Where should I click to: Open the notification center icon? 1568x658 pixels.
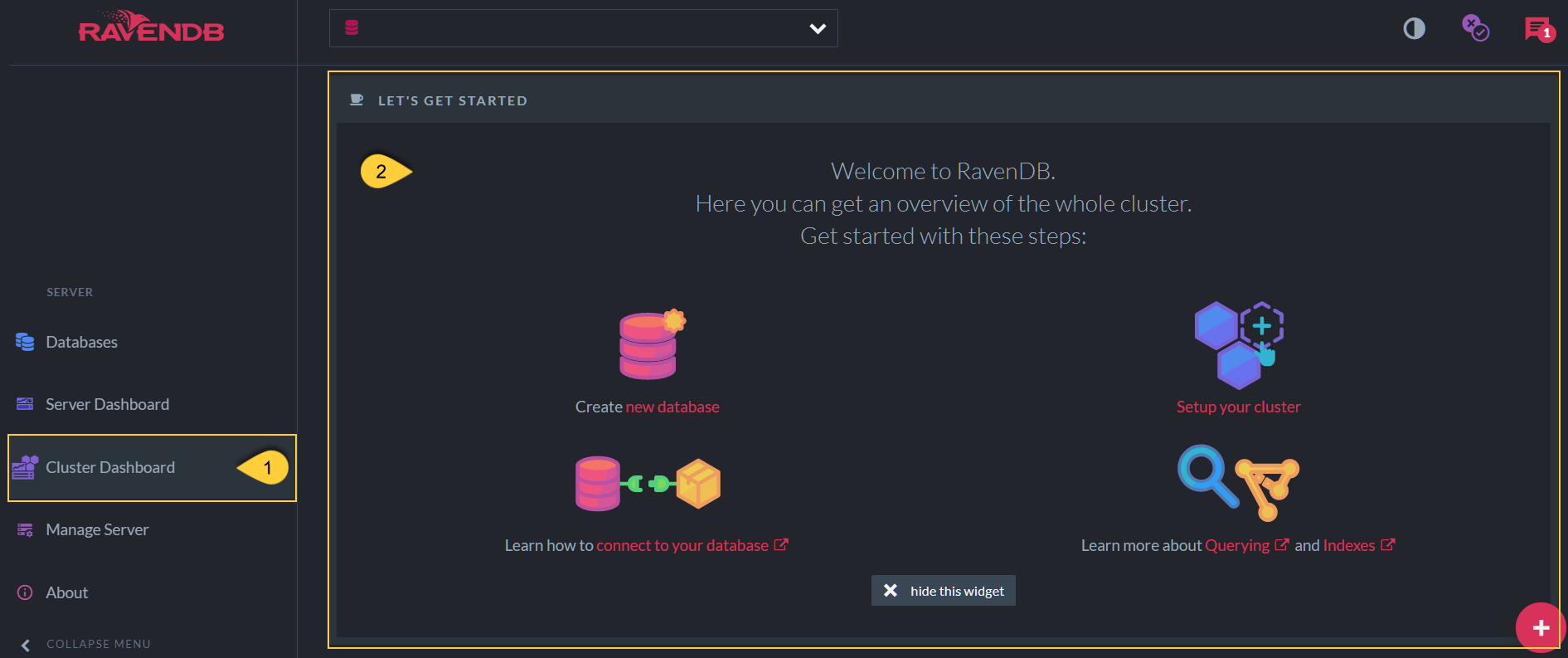[x=1539, y=29]
